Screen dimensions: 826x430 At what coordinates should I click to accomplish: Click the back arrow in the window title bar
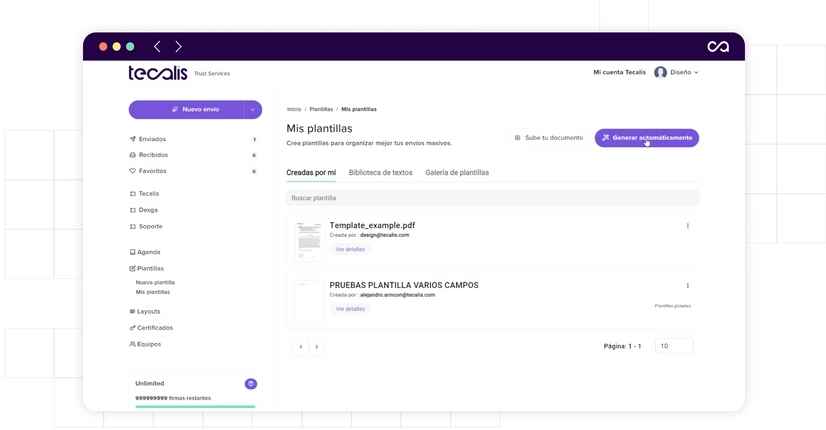(157, 46)
